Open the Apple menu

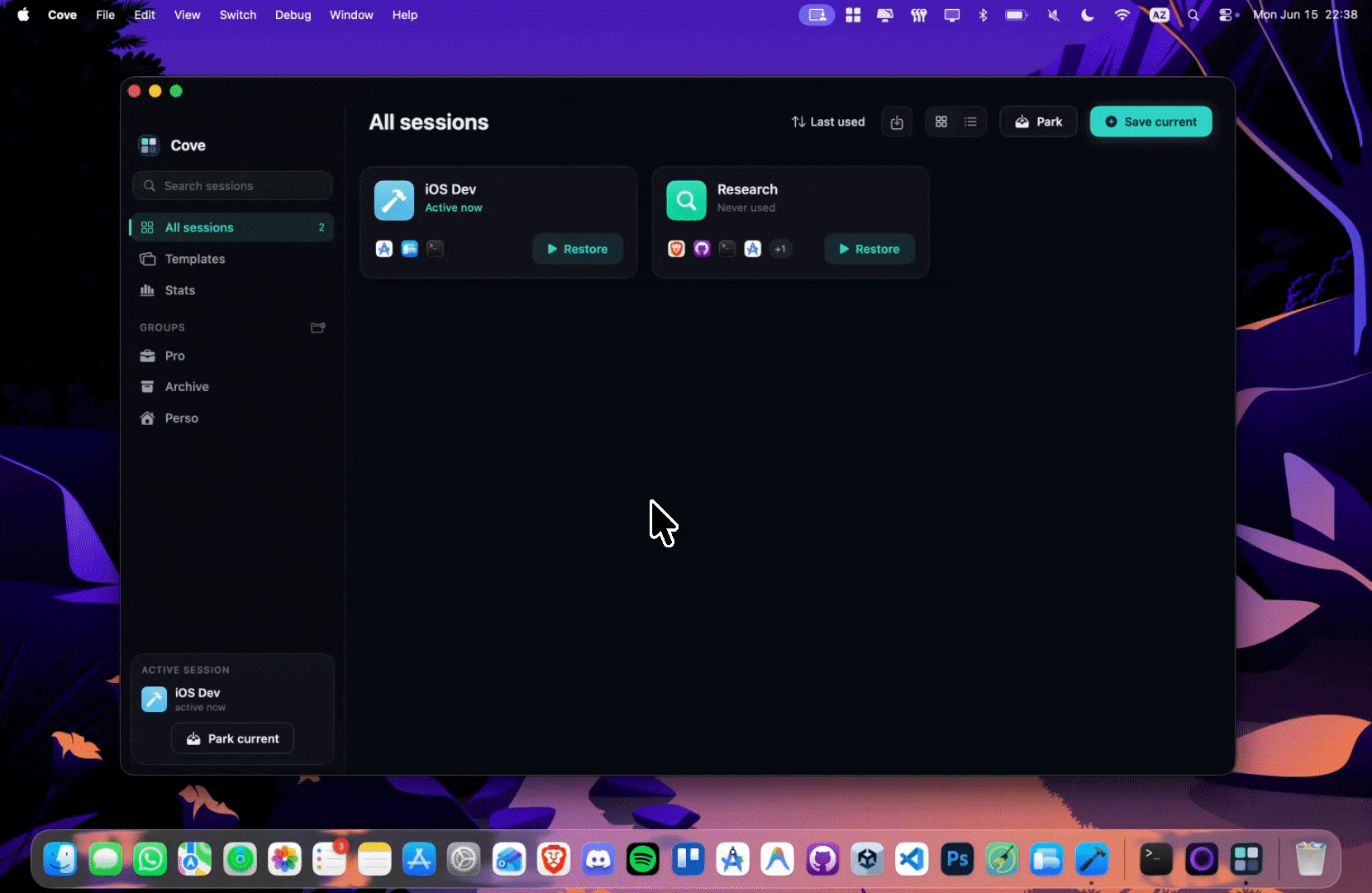coord(23,15)
